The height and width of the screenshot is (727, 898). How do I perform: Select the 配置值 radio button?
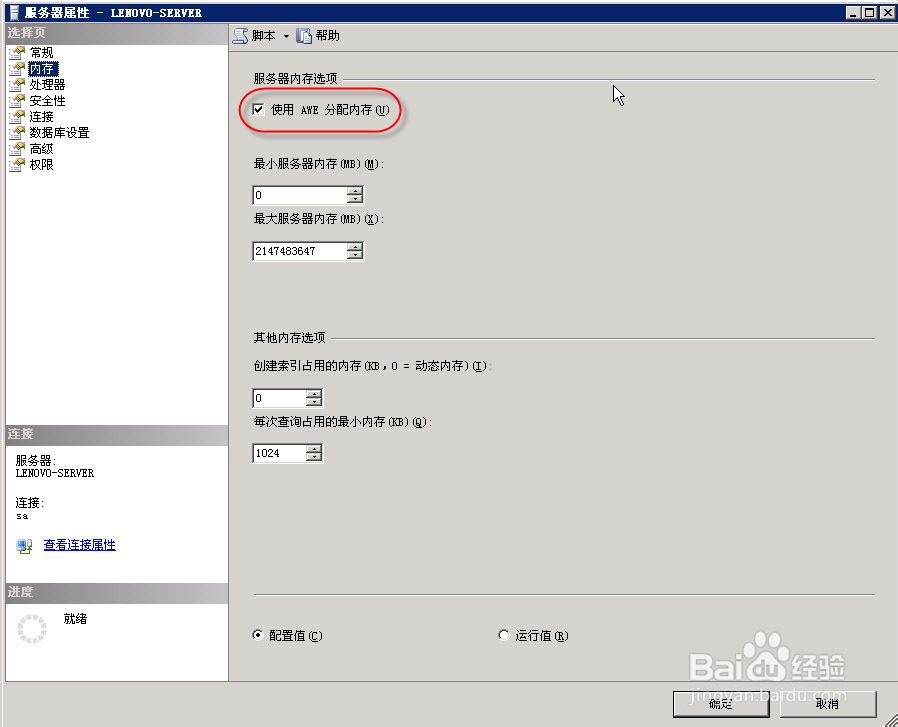point(258,635)
